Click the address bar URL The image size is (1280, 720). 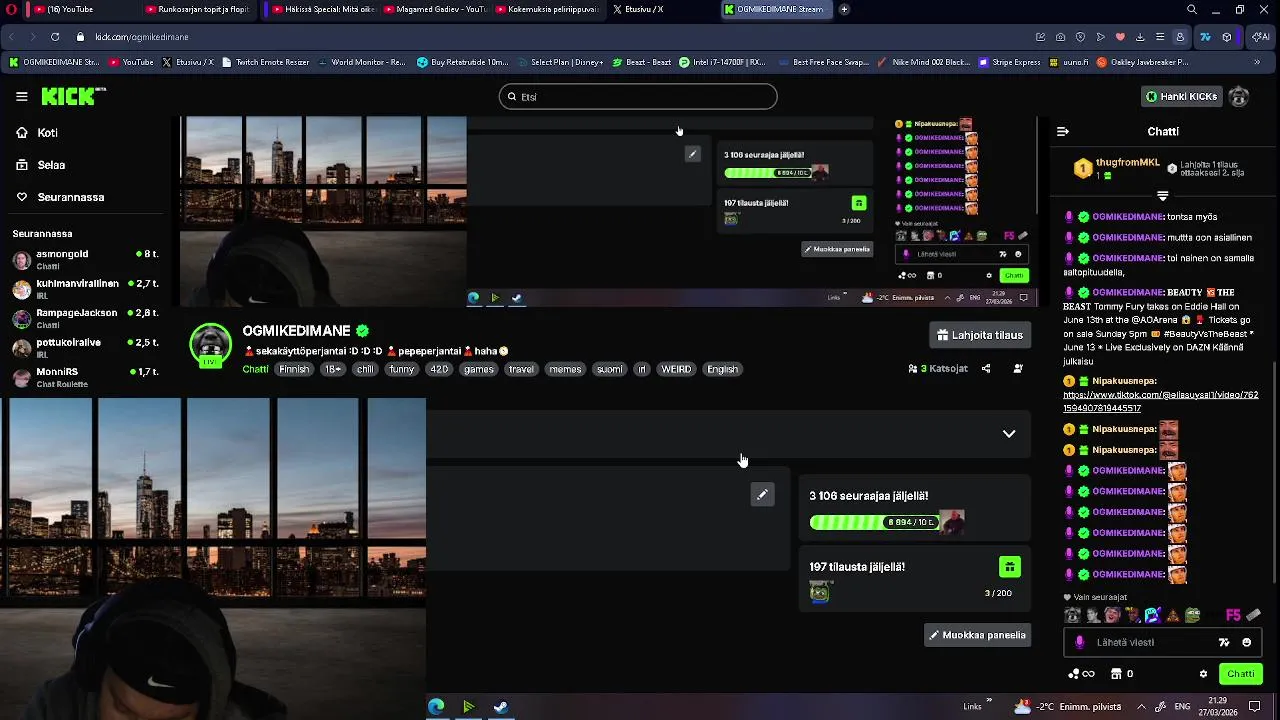click(141, 37)
